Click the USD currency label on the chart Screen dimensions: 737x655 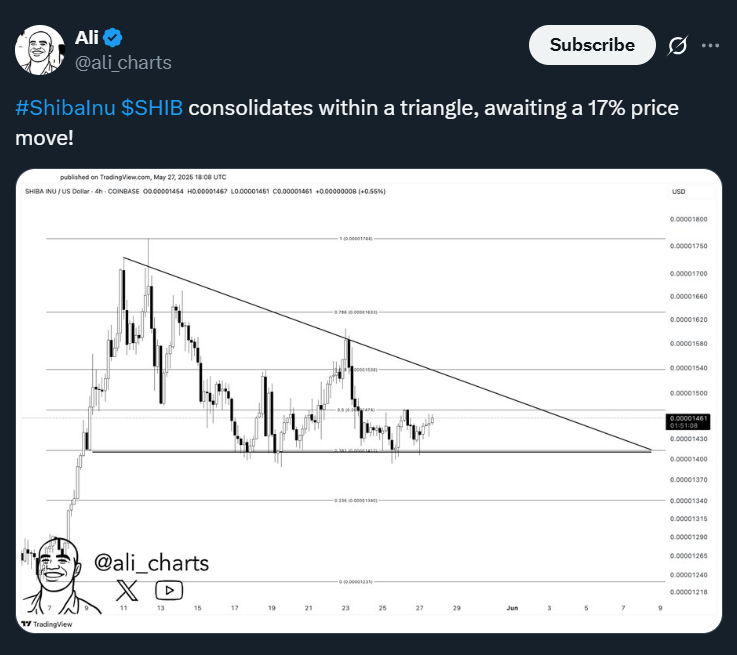678,191
